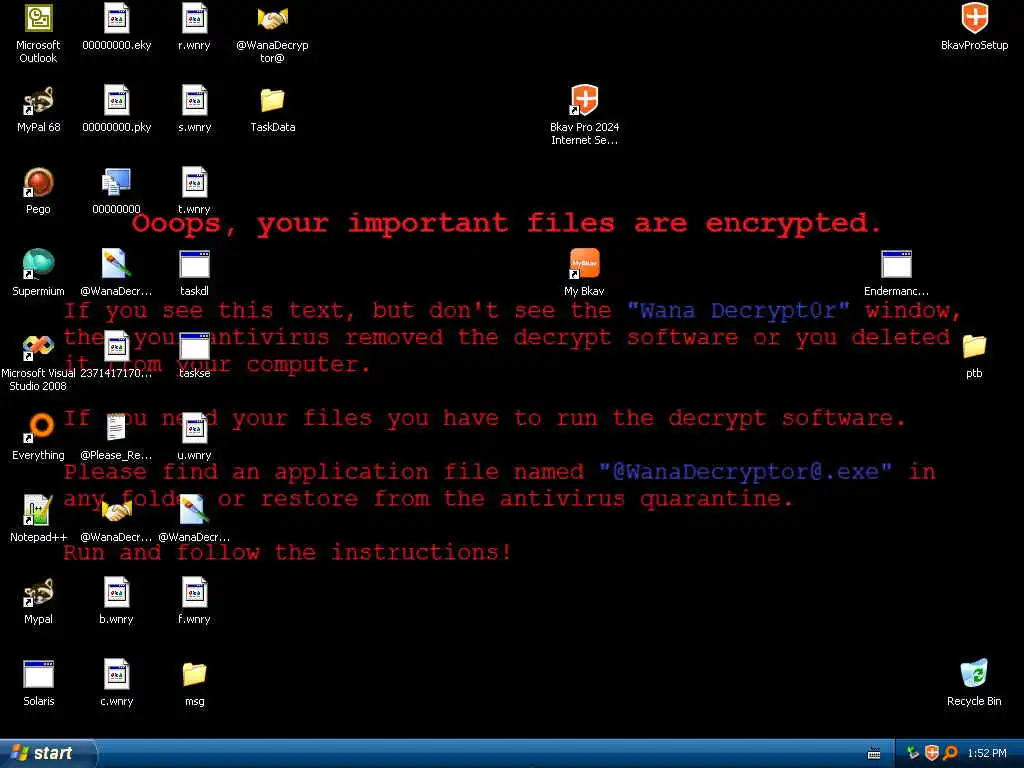Click the orange magnifier tray icon
The width and height of the screenshot is (1024, 768).
(950, 754)
